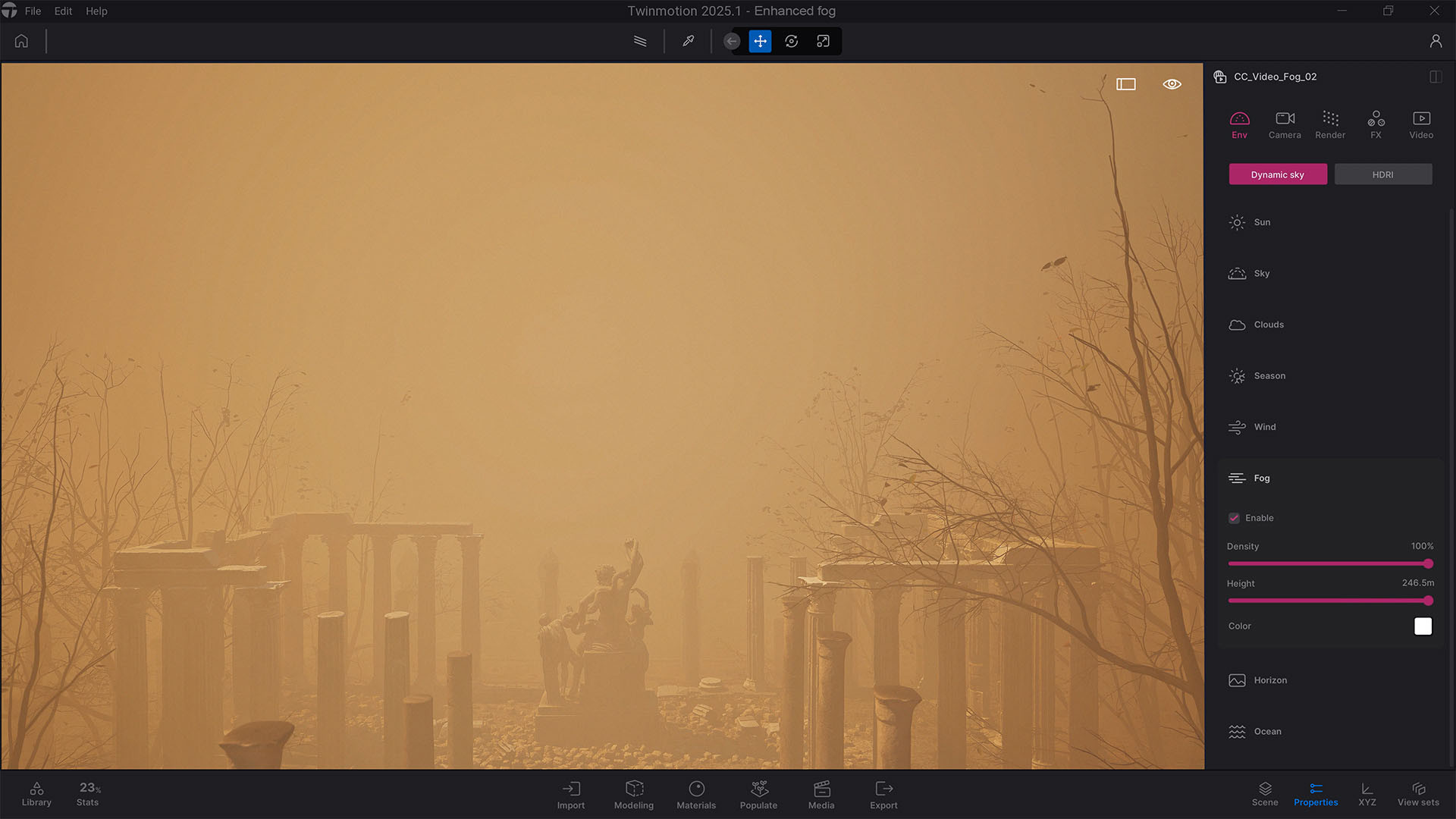Image resolution: width=1456 pixels, height=819 pixels.
Task: Activate the Translate move tool
Action: click(x=760, y=41)
